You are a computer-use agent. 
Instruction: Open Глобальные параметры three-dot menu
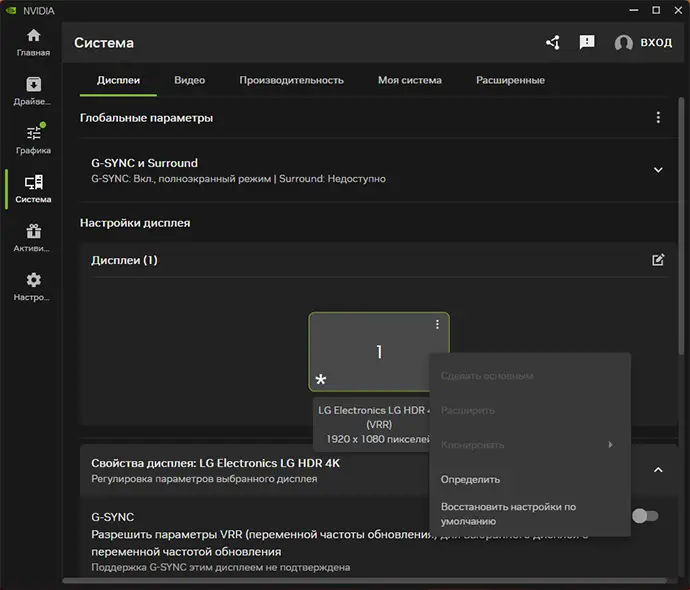tap(658, 117)
